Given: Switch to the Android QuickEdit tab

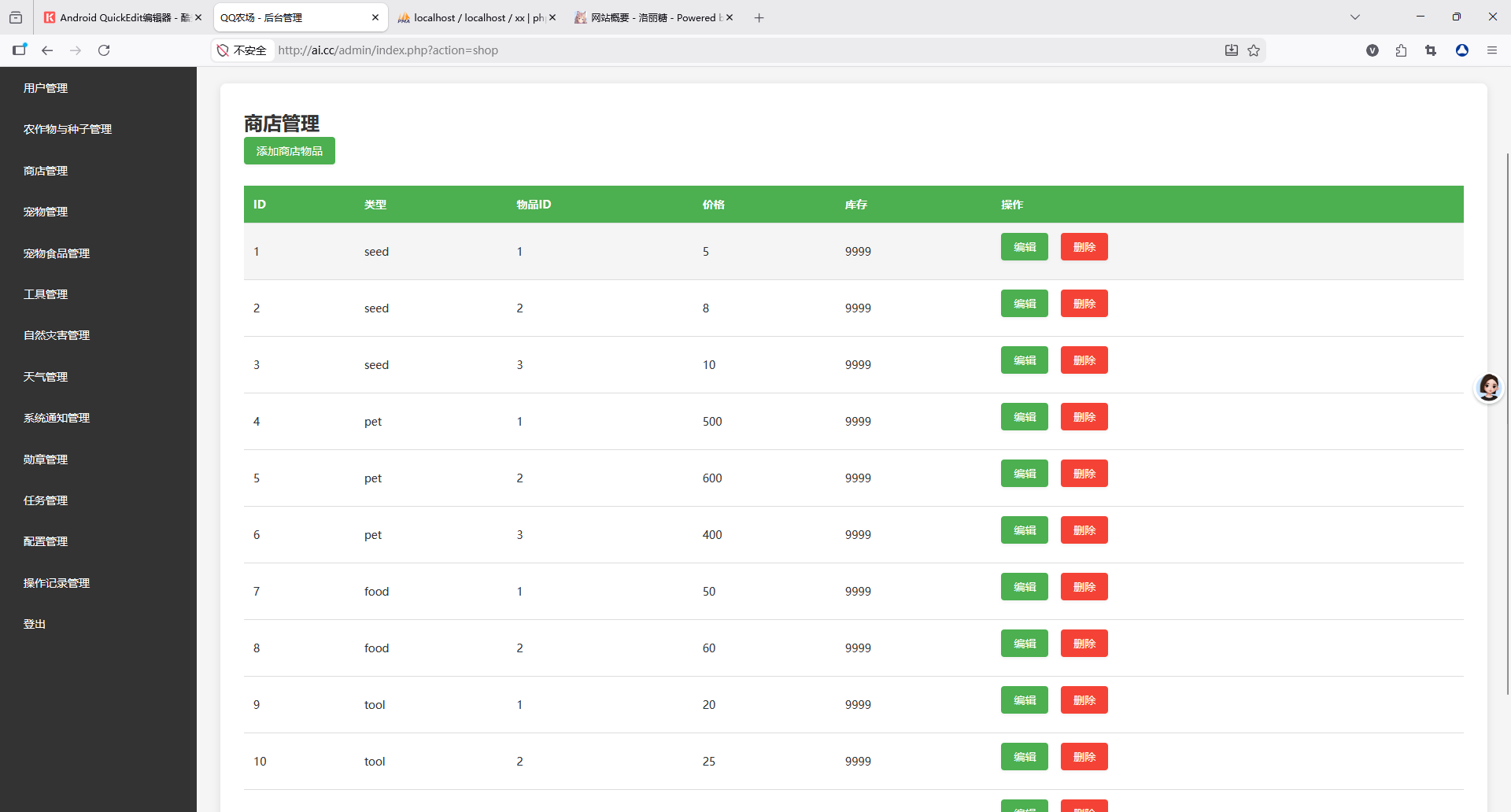Looking at the screenshot, I should pos(116,17).
